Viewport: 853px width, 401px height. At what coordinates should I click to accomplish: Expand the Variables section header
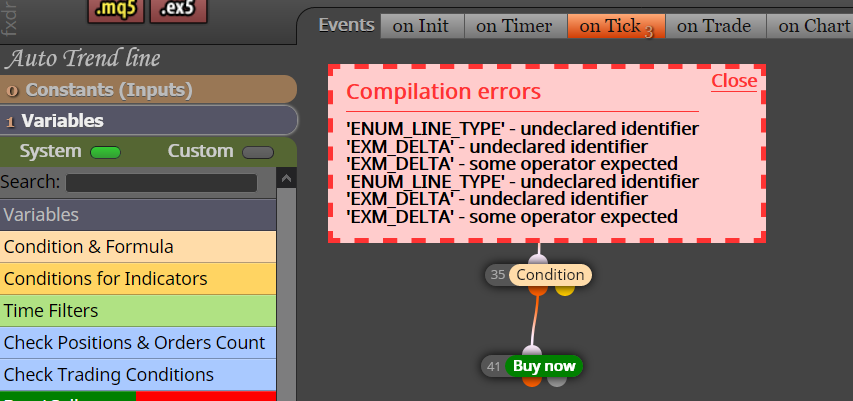pyautogui.click(x=148, y=120)
